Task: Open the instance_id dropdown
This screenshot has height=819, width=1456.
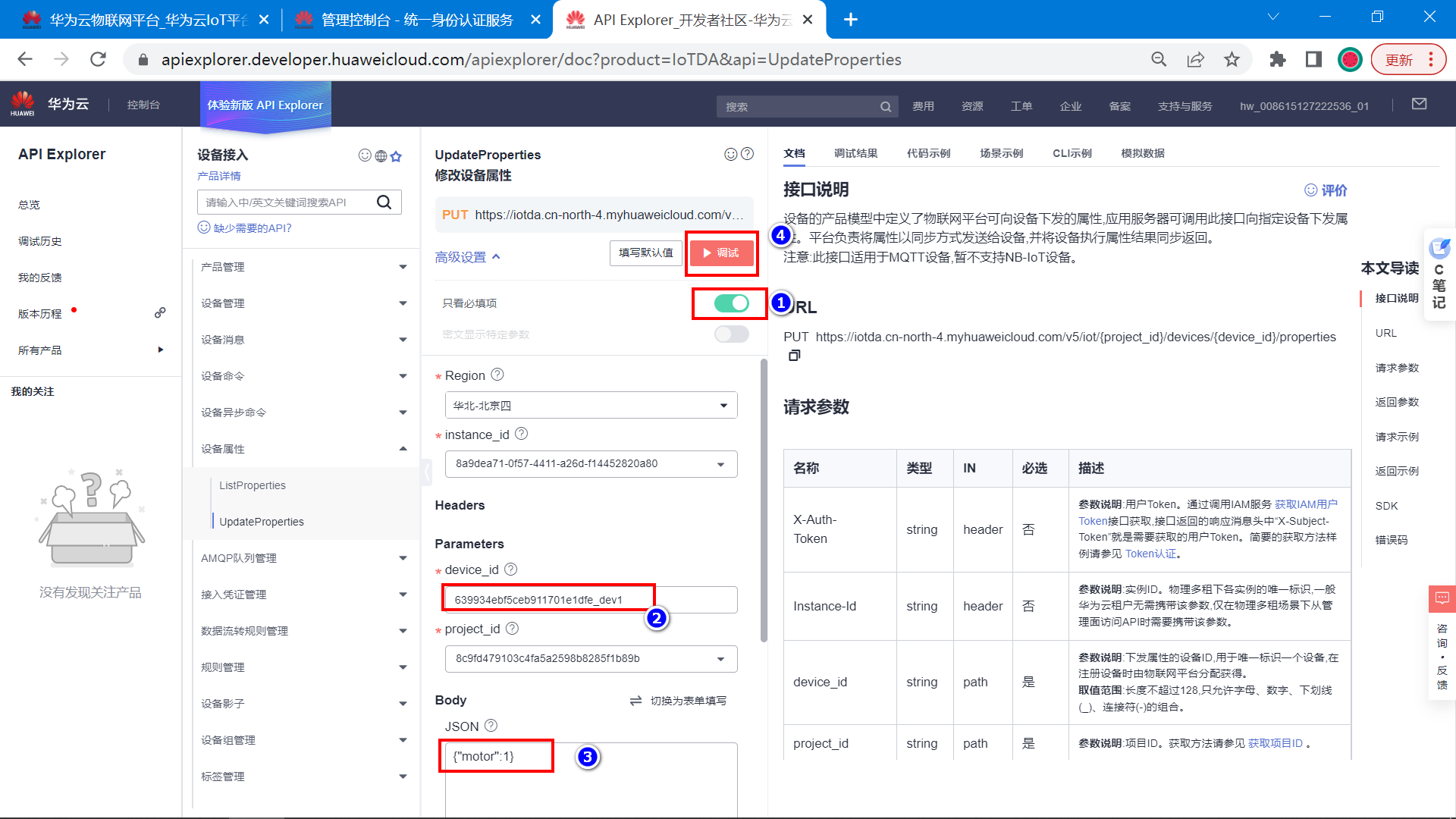Action: coord(591,463)
